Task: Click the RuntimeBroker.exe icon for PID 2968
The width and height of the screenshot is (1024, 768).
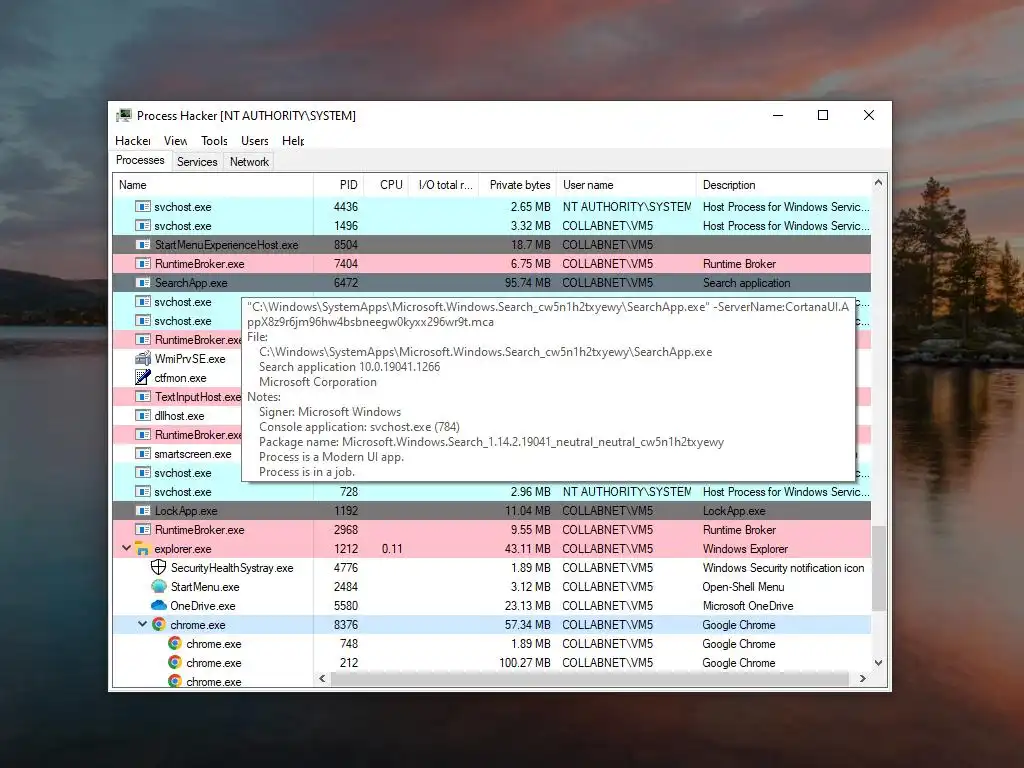Action: point(142,529)
